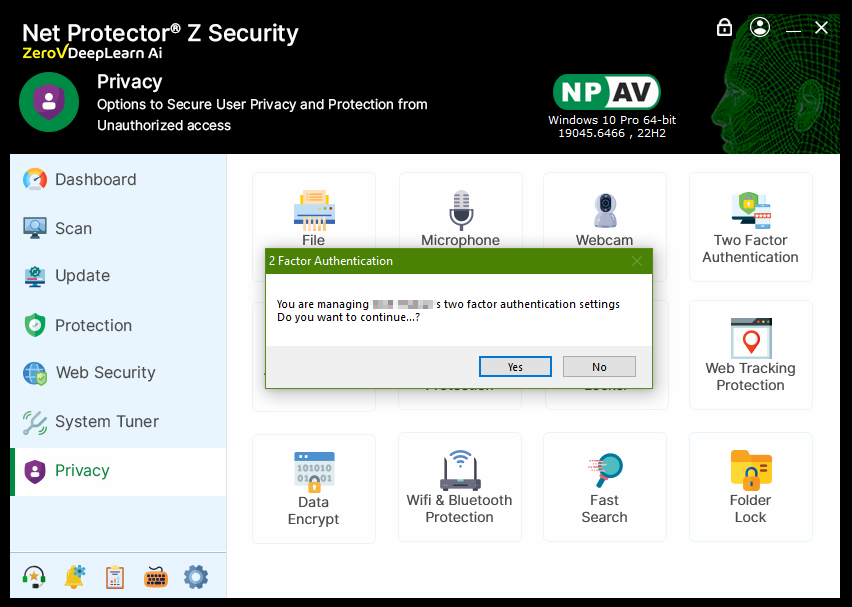This screenshot has height=607, width=852.
Task: Select Protection in the sidebar
Action: click(93, 325)
